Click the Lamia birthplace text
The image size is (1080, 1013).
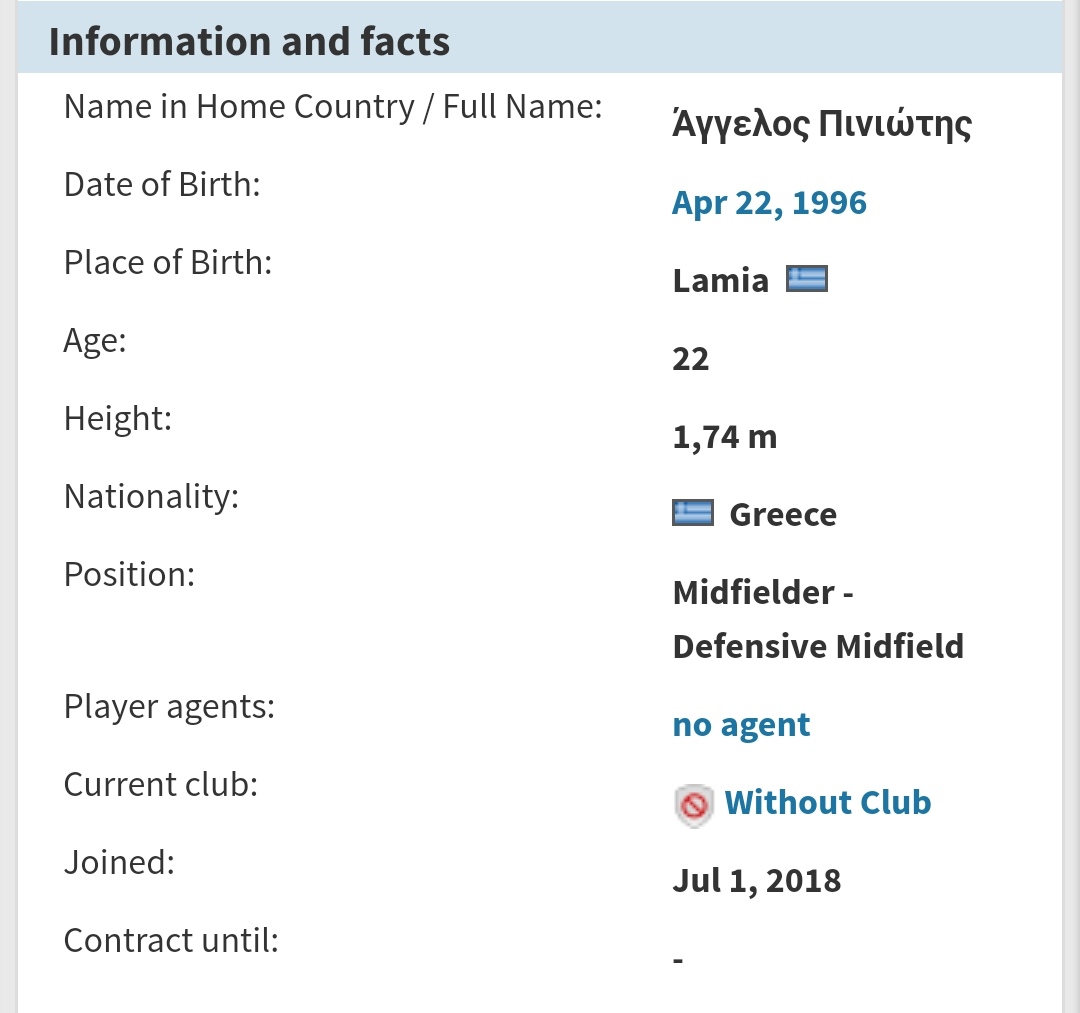pos(720,280)
